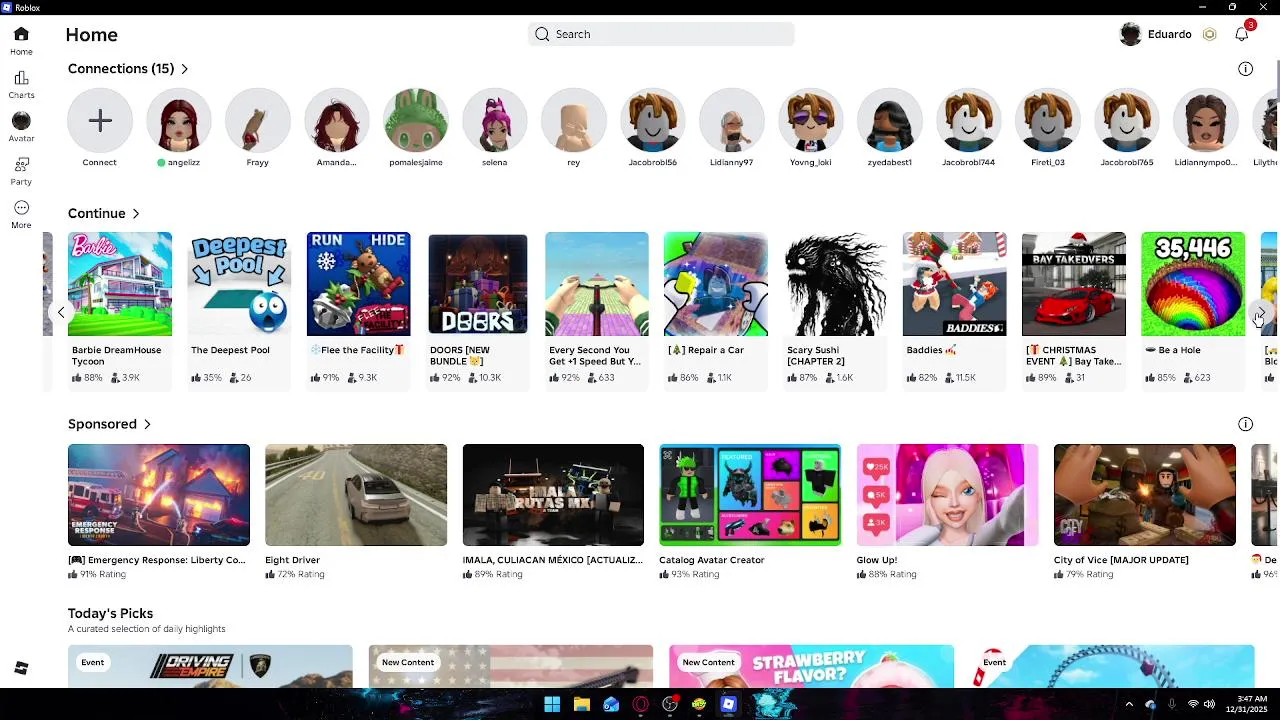This screenshot has width=1280, height=720.
Task: Click the Today's Picks heading
Action: (110, 613)
